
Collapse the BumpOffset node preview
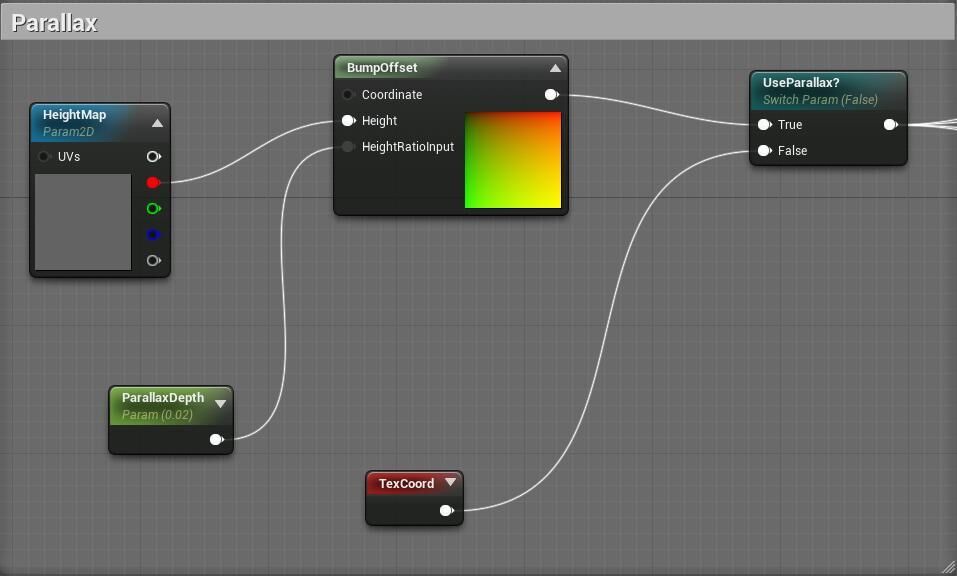(x=555, y=68)
